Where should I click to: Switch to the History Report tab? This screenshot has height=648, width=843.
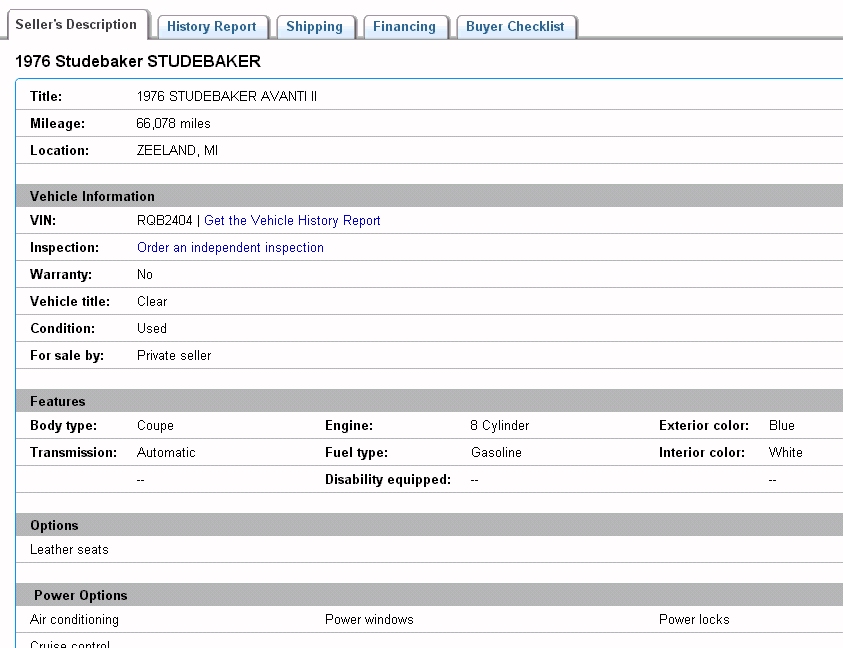pos(211,27)
